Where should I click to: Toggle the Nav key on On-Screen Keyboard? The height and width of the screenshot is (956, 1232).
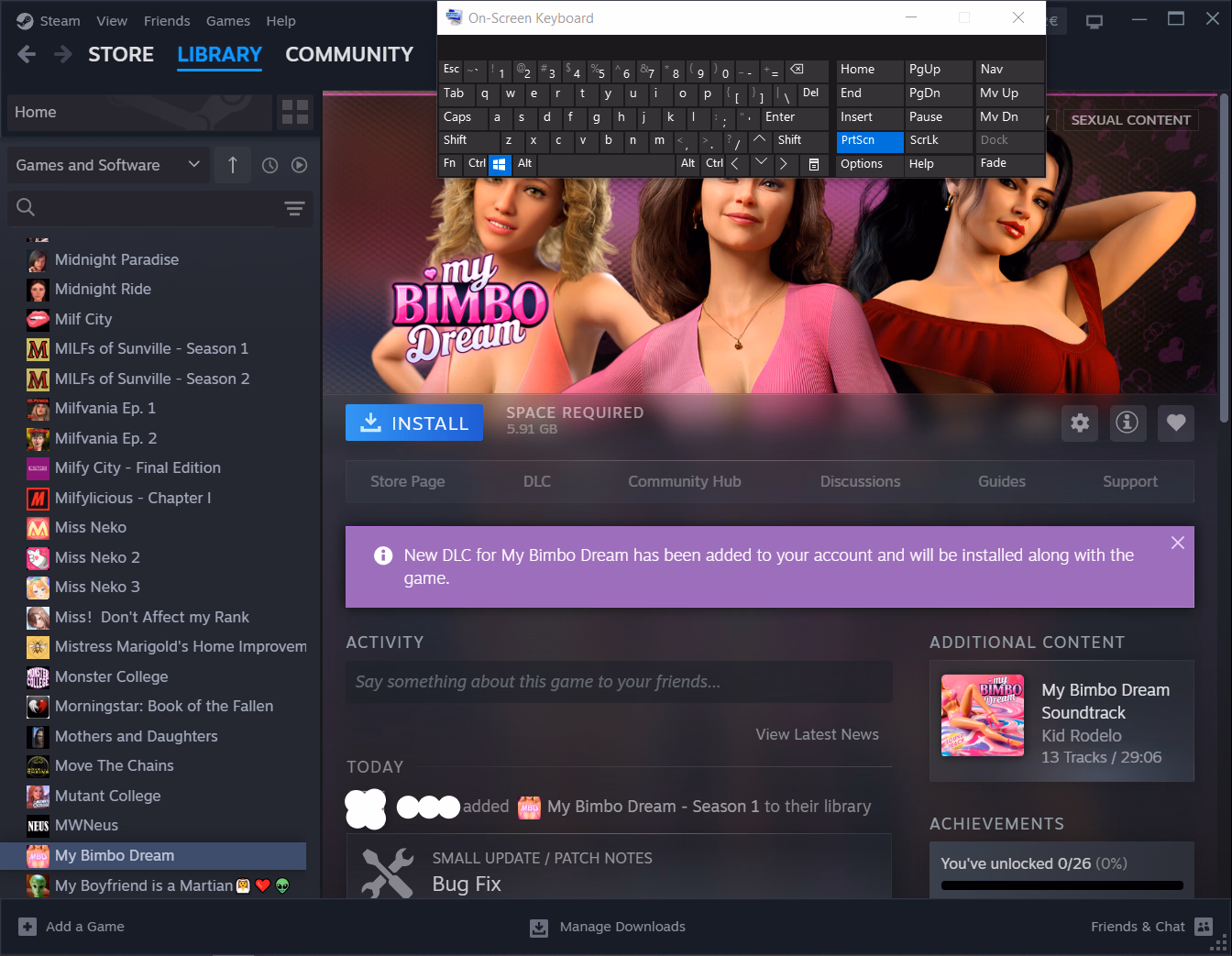pos(1009,71)
